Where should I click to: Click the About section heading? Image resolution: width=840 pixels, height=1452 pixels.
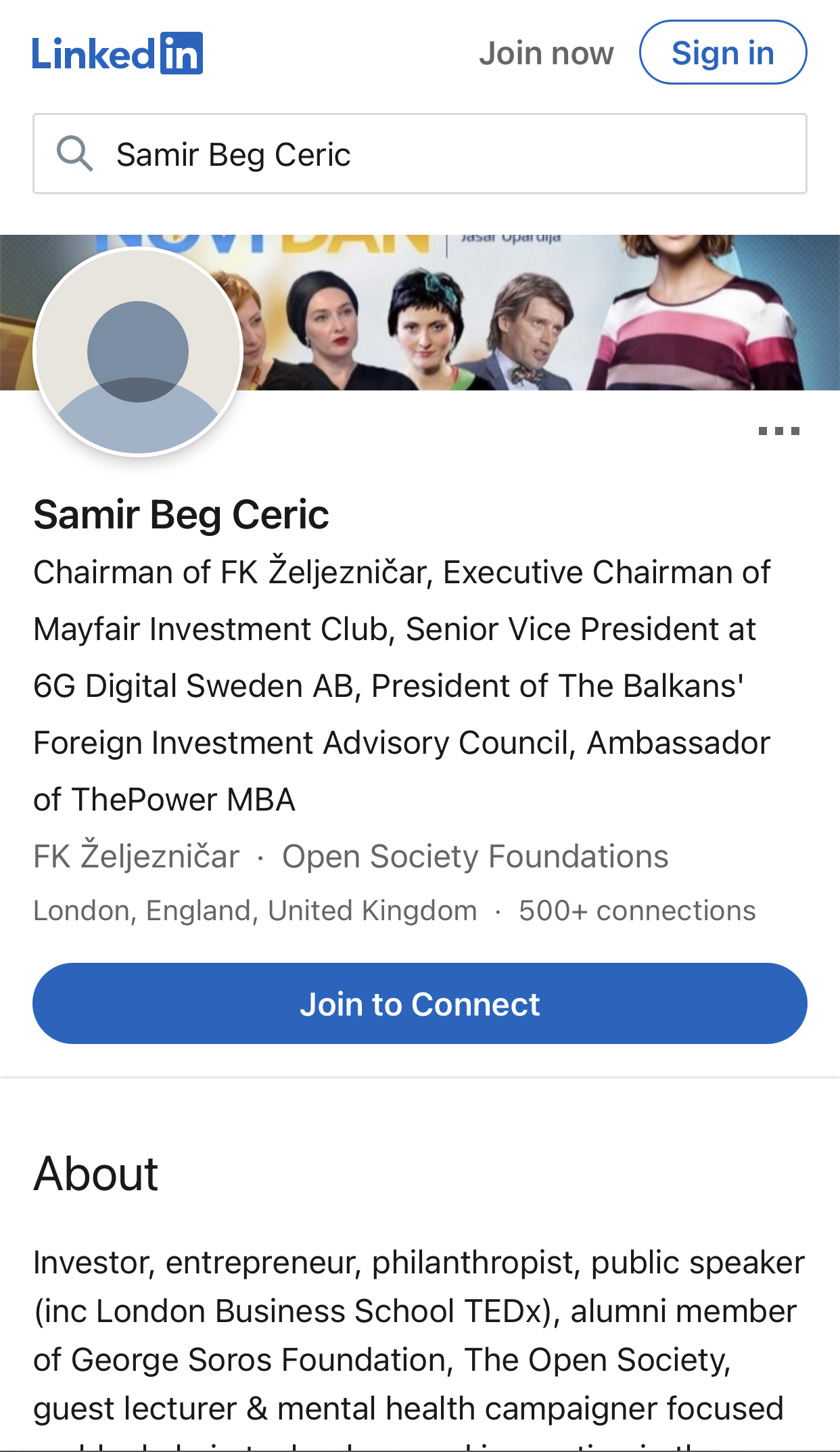96,1174
